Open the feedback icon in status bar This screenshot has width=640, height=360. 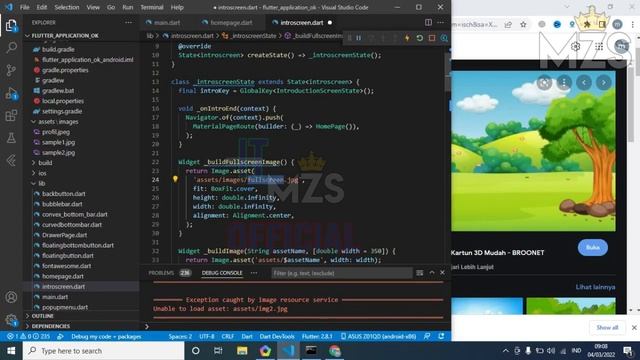(427, 336)
